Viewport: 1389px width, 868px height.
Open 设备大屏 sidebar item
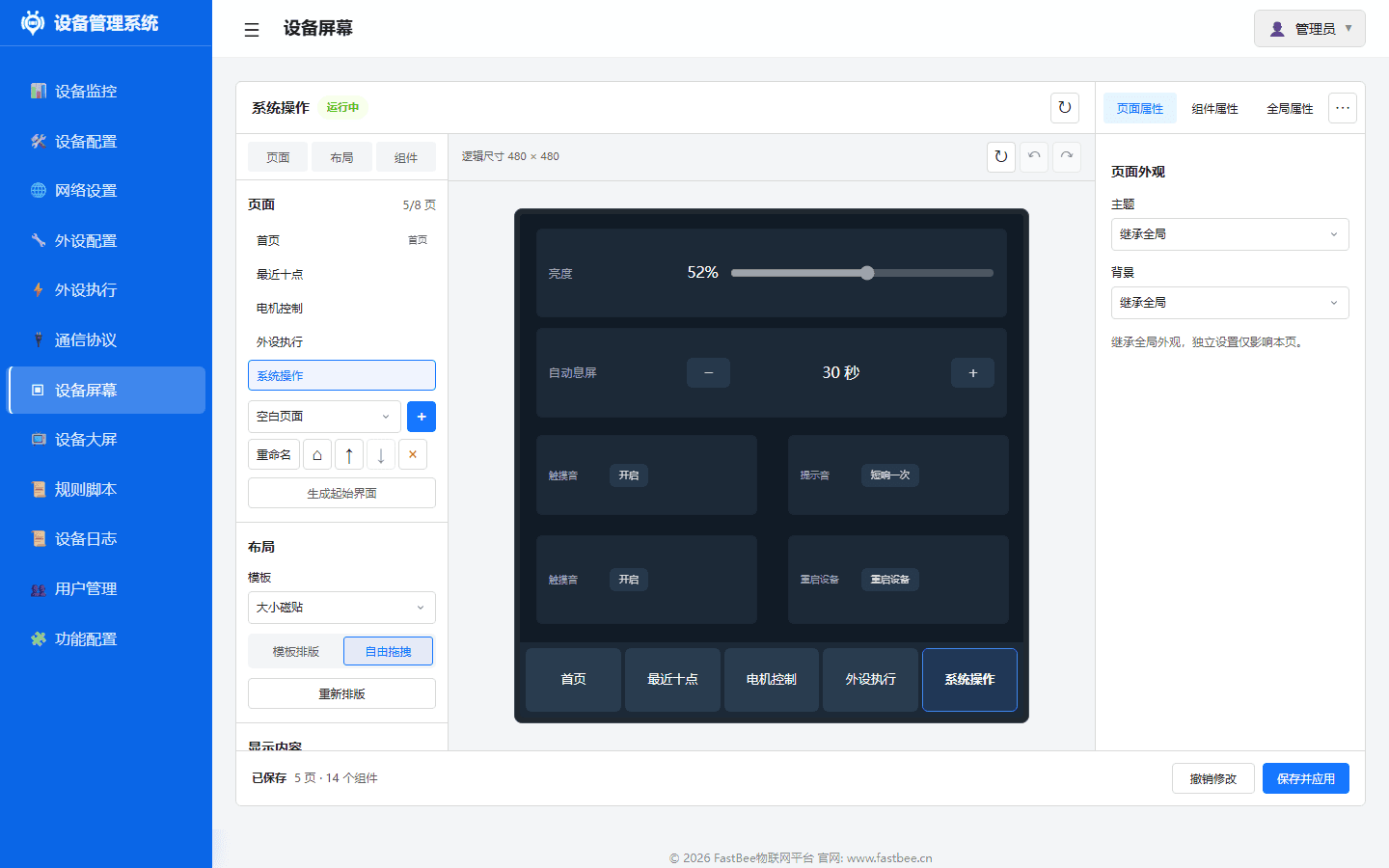(x=106, y=440)
